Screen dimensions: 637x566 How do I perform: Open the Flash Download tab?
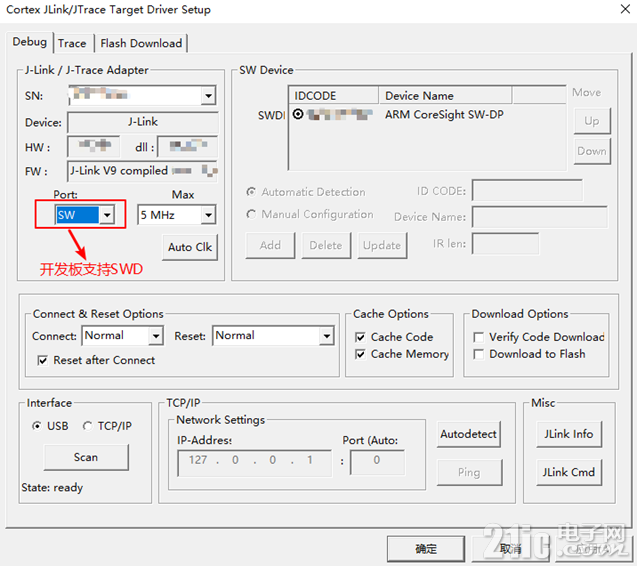click(141, 43)
